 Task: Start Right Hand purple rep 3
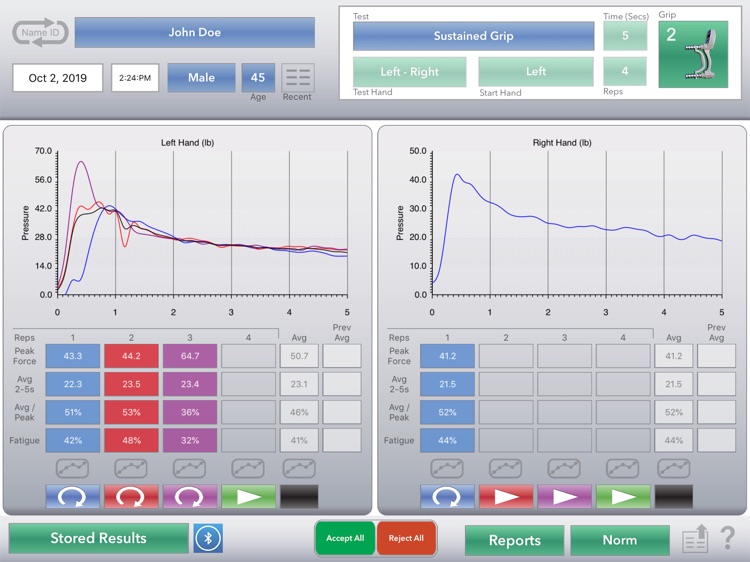click(564, 496)
